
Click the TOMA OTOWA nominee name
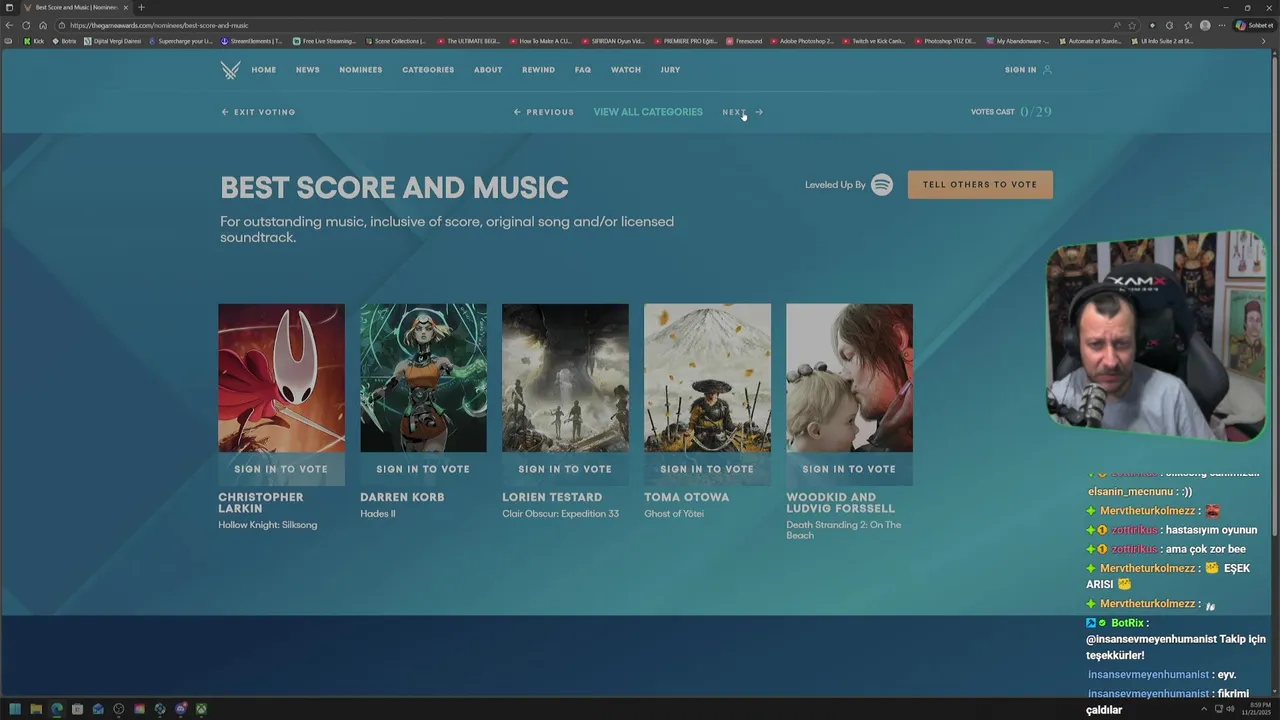pos(687,497)
